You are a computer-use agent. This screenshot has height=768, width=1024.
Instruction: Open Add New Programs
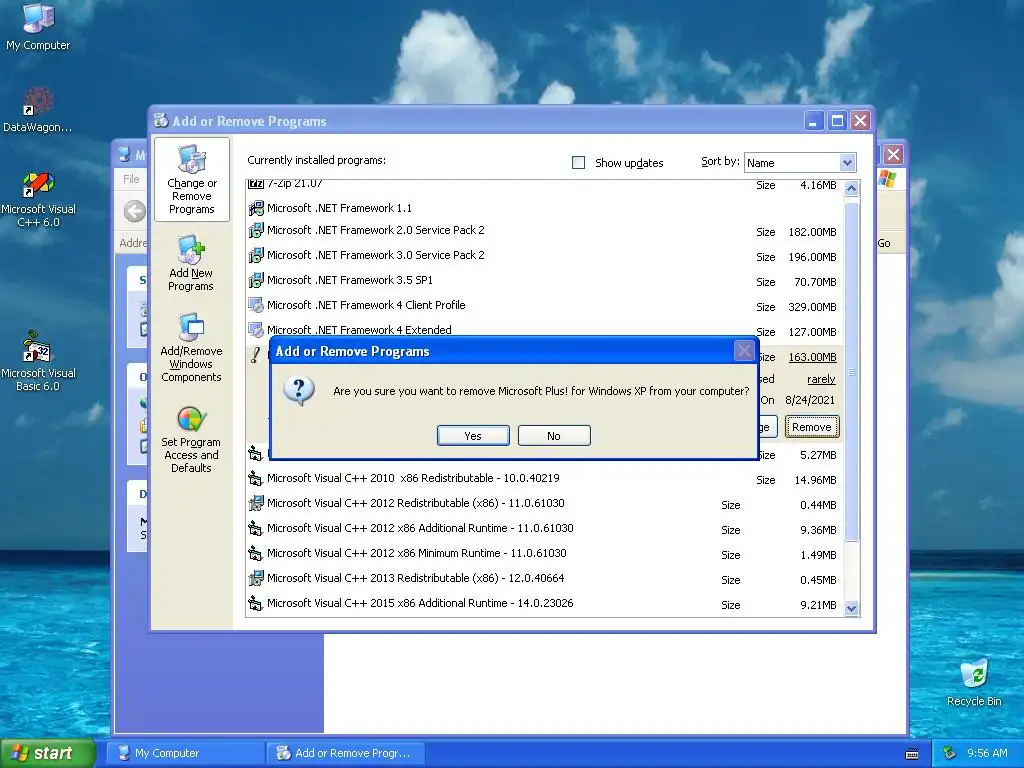coord(191,263)
